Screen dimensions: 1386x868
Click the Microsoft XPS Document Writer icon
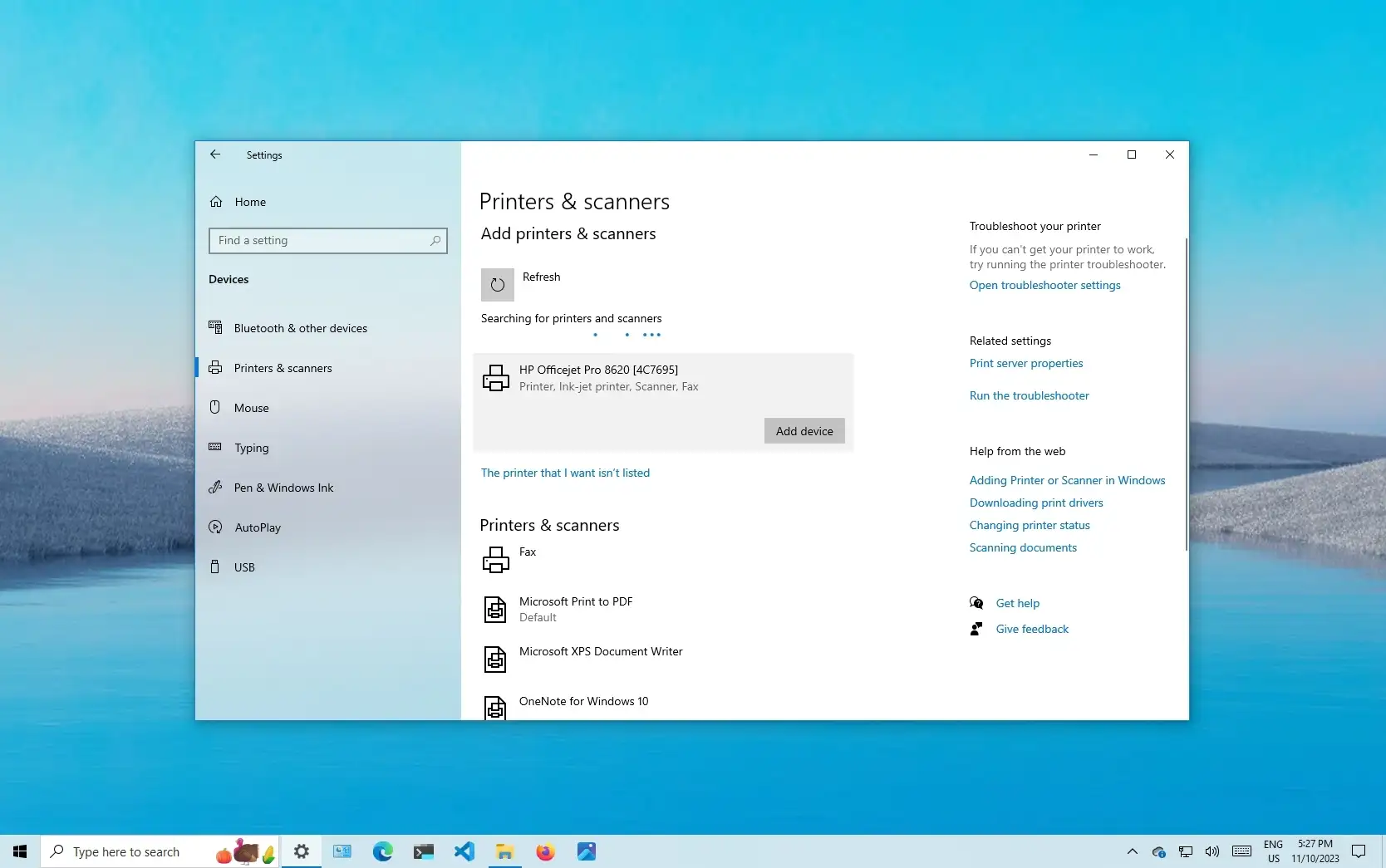[495, 660]
